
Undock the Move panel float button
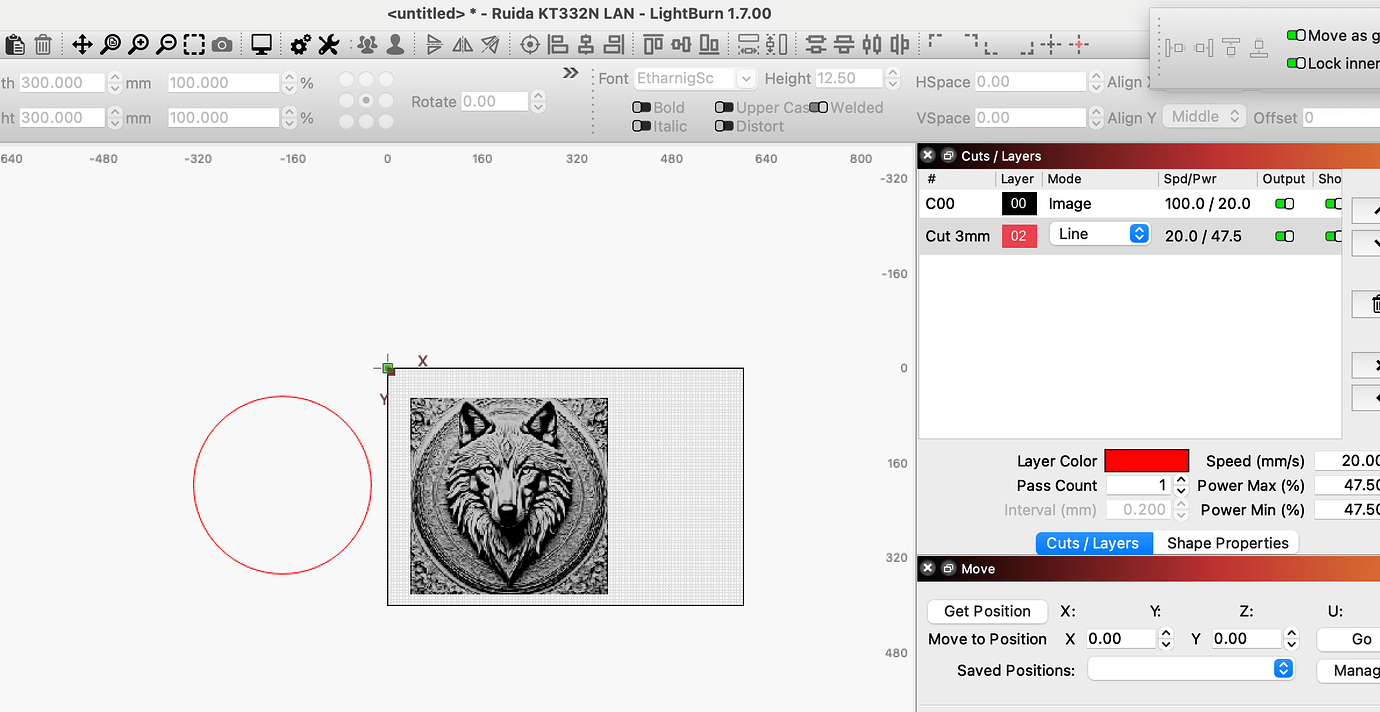point(948,568)
